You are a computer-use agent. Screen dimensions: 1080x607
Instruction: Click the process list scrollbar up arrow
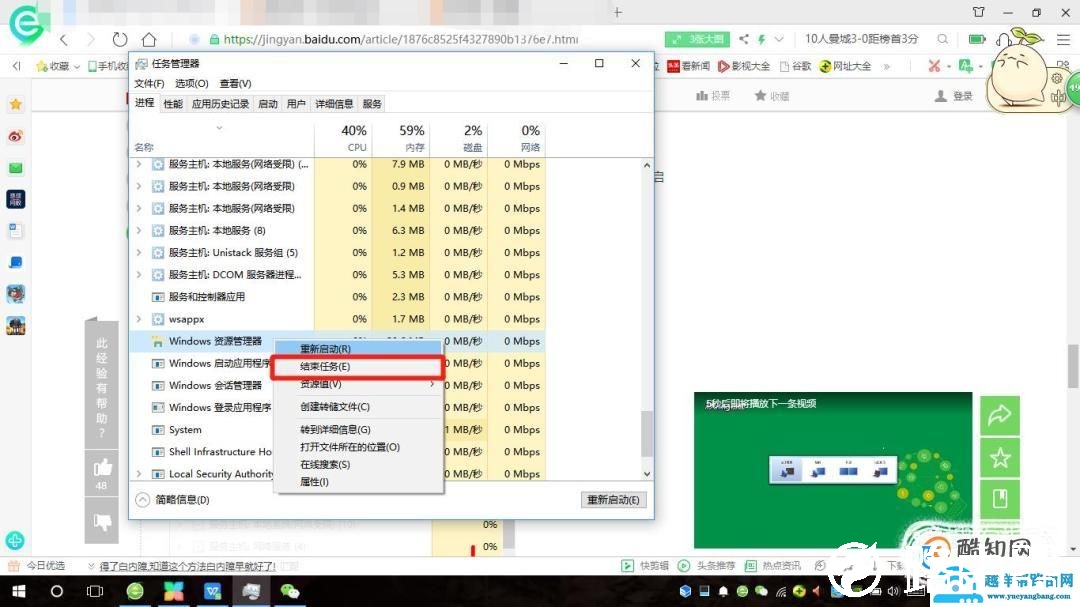pos(647,165)
